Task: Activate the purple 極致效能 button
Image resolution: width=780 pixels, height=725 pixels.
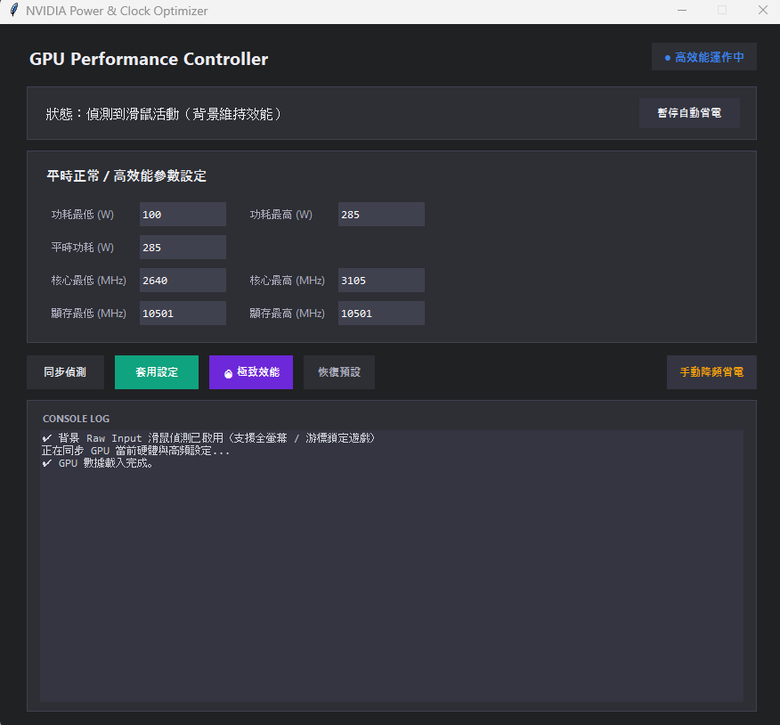Action: coord(251,372)
